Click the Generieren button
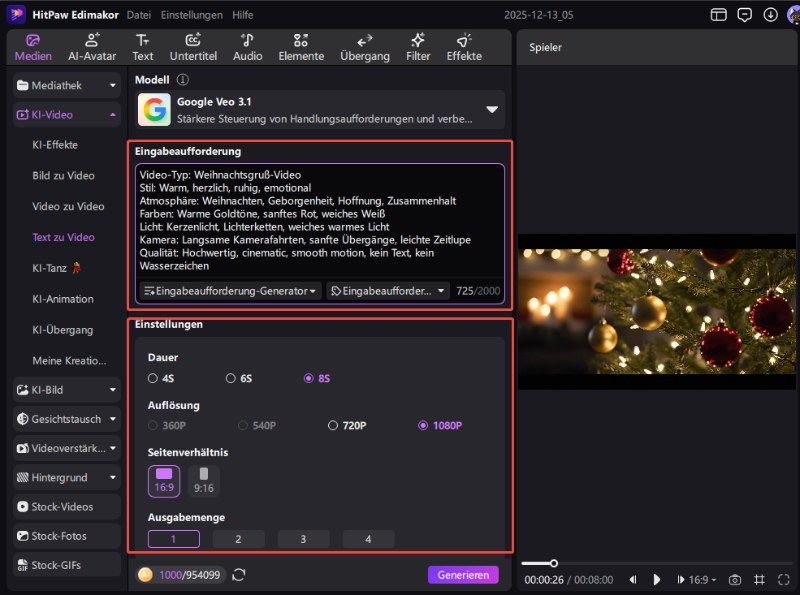 tap(463, 575)
